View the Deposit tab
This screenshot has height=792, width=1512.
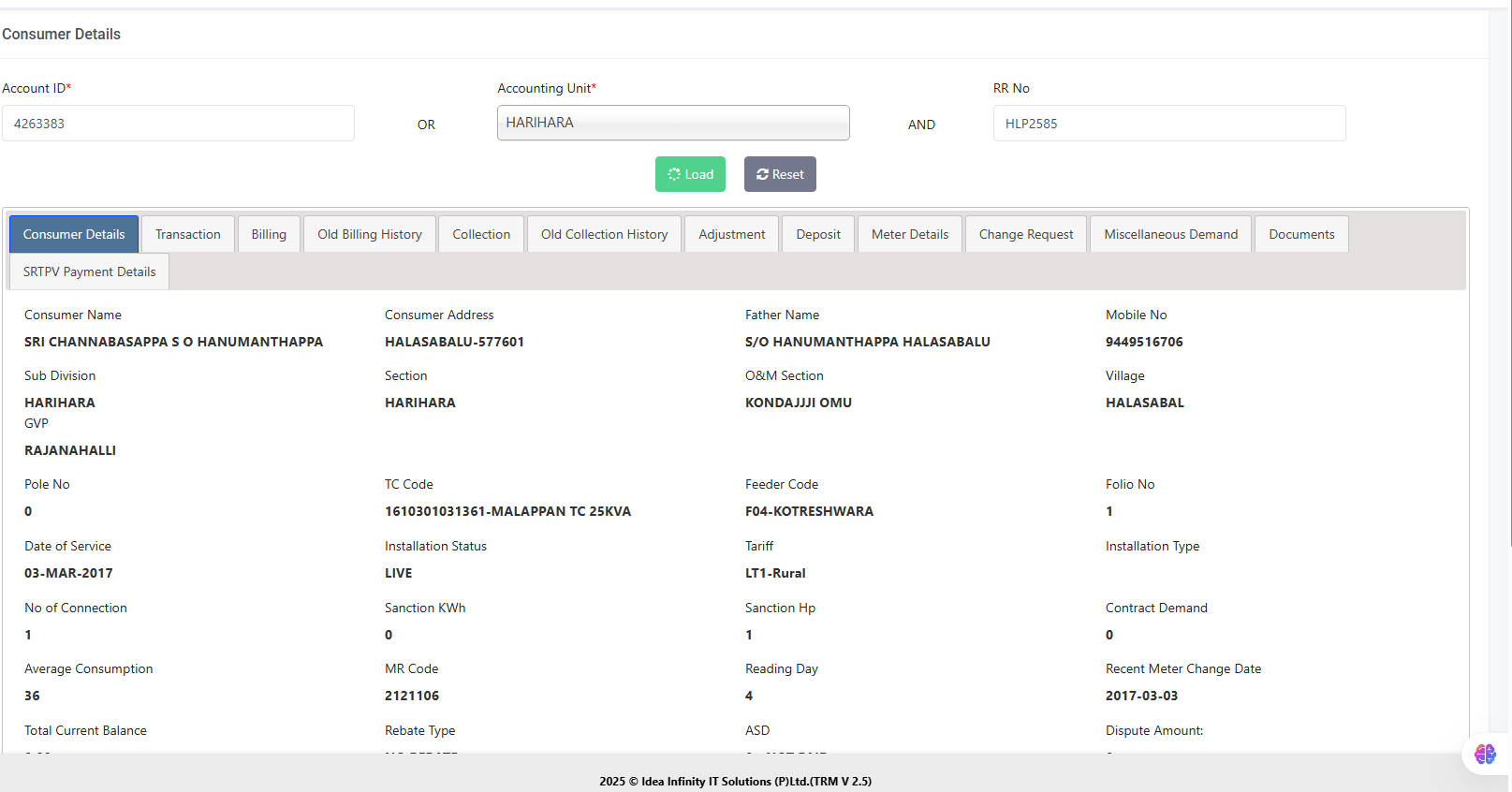click(818, 234)
